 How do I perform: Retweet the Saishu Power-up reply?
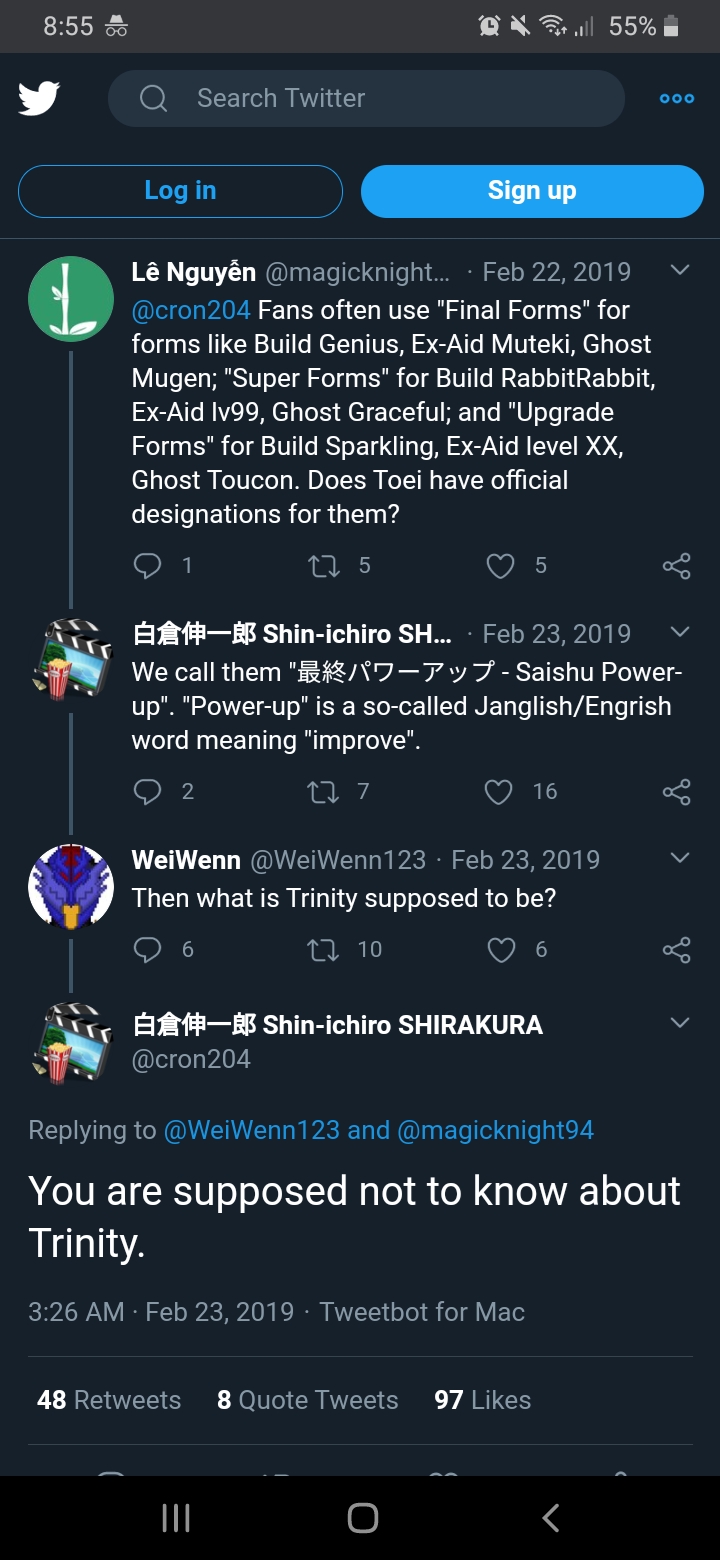[323, 792]
